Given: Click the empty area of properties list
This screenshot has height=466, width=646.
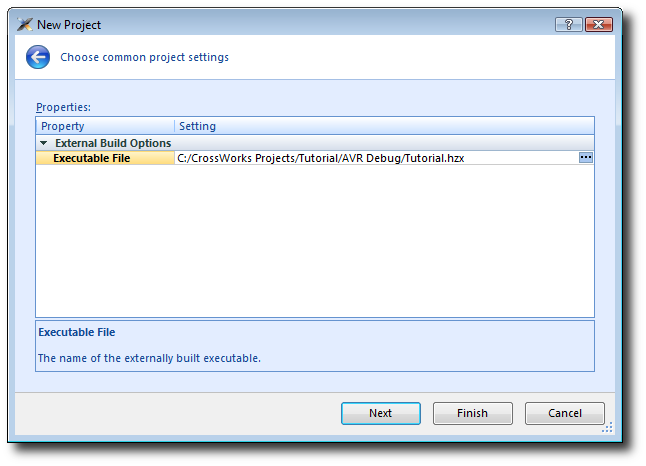Looking at the screenshot, I should [x=315, y=240].
